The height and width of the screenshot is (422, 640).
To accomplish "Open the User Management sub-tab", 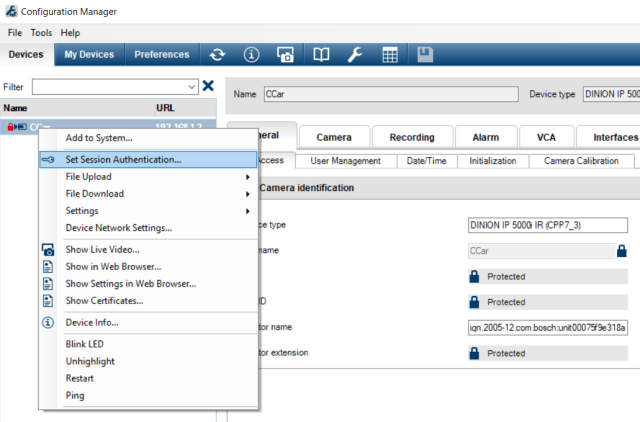I will pos(345,160).
